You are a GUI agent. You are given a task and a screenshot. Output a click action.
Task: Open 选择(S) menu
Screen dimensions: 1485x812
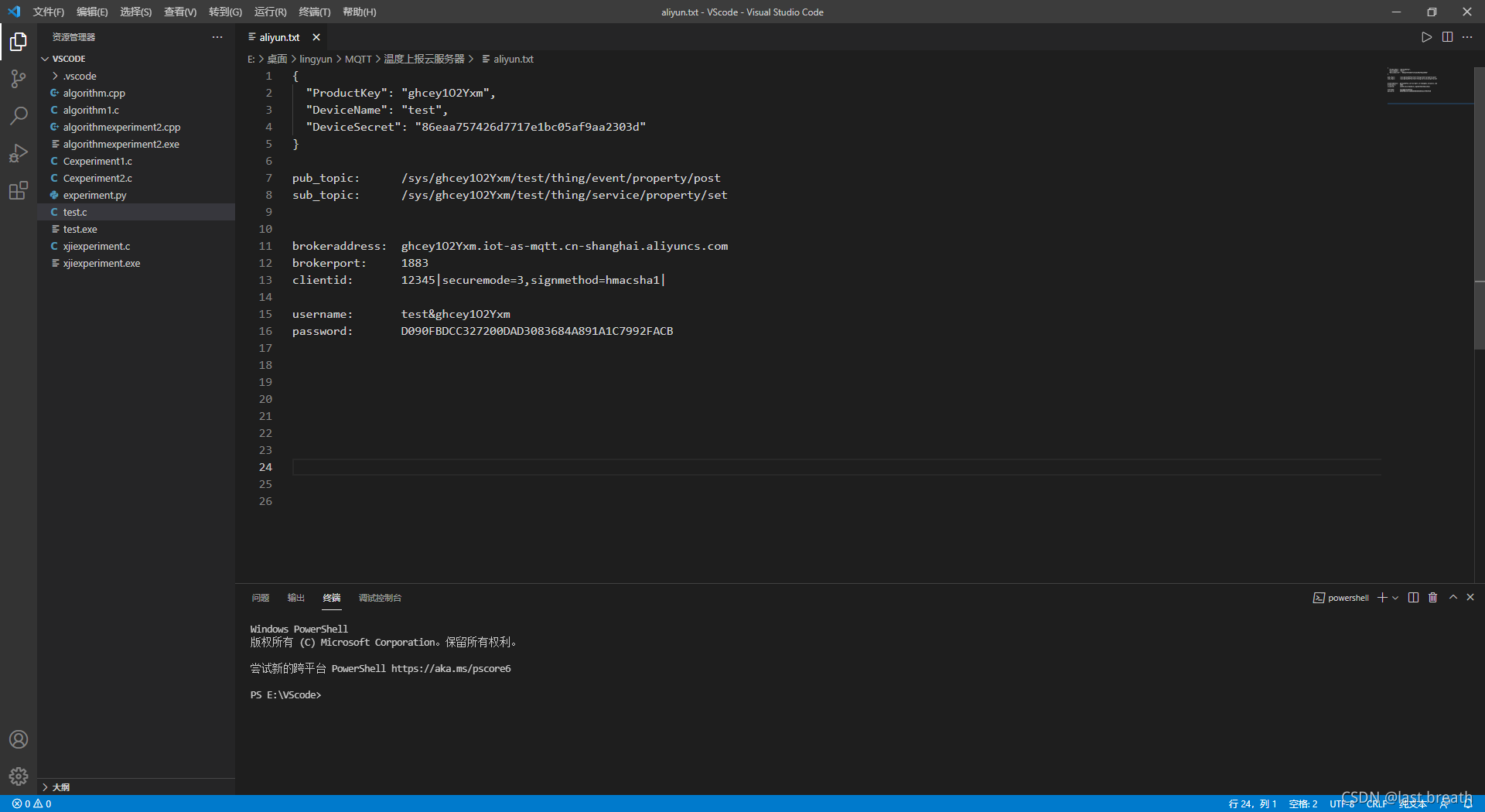[x=136, y=12]
